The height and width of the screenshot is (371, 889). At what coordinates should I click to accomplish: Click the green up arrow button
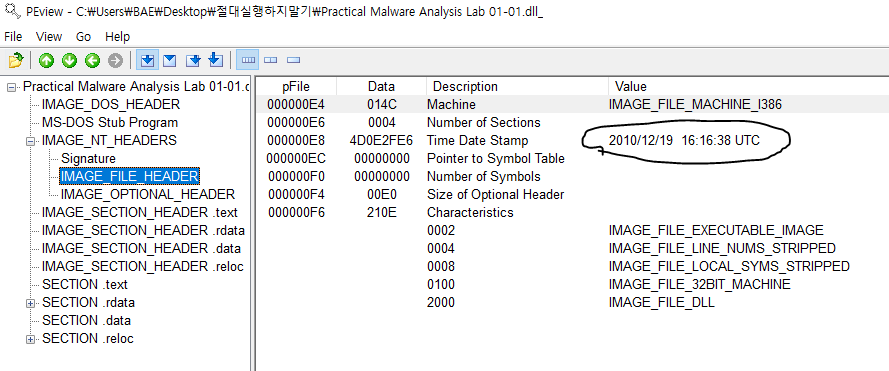pos(46,60)
